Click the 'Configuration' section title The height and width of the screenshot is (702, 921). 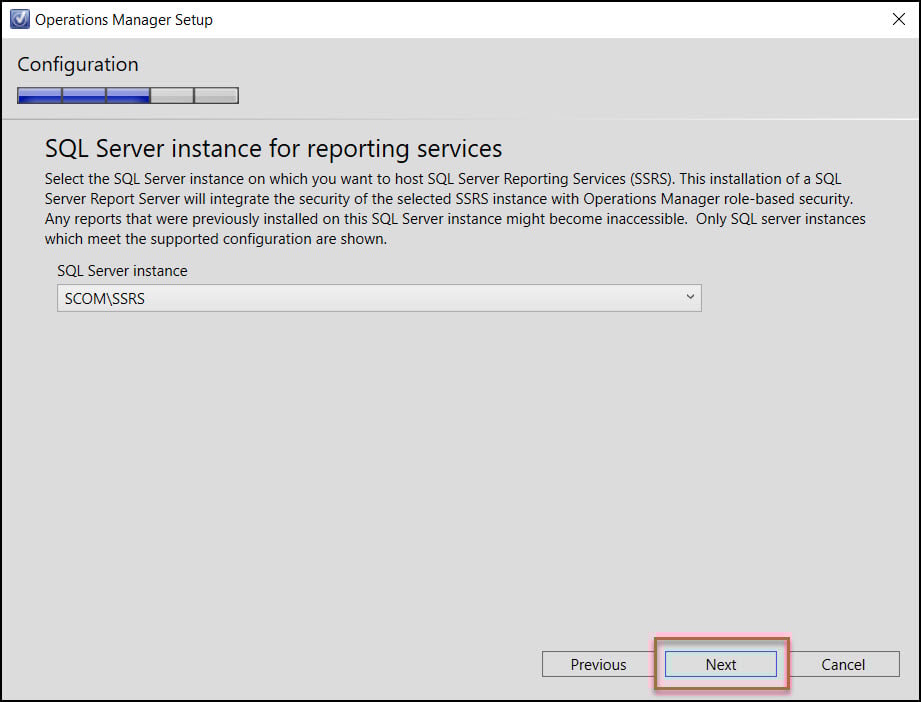click(x=78, y=64)
